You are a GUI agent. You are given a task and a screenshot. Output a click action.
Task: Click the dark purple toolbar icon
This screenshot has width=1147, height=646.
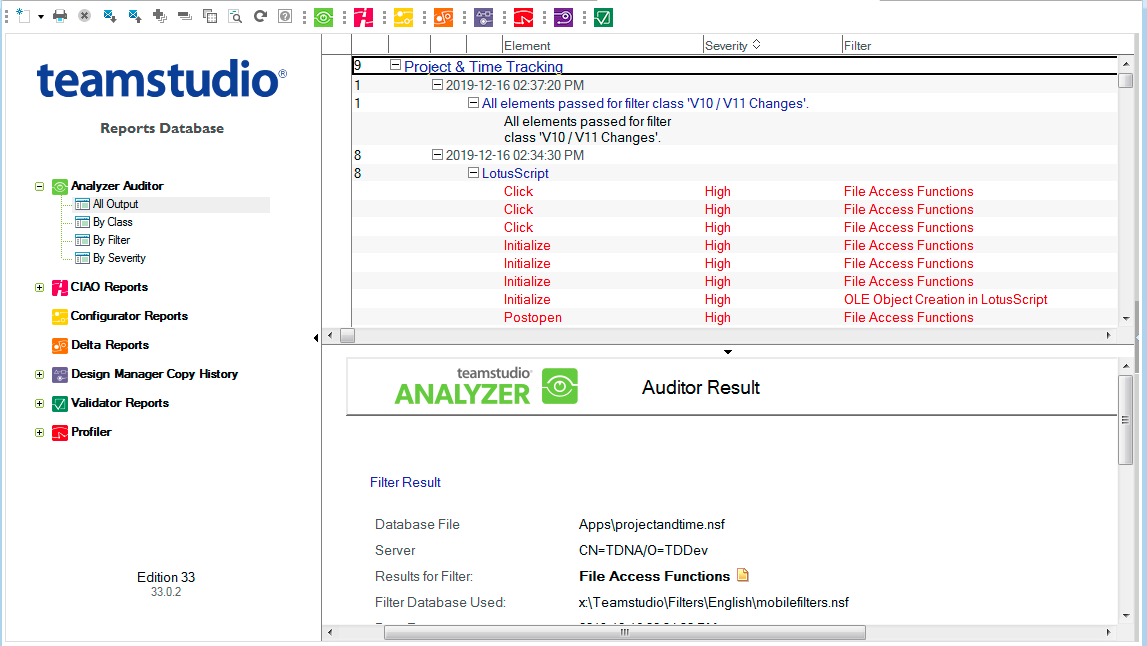[x=563, y=17]
